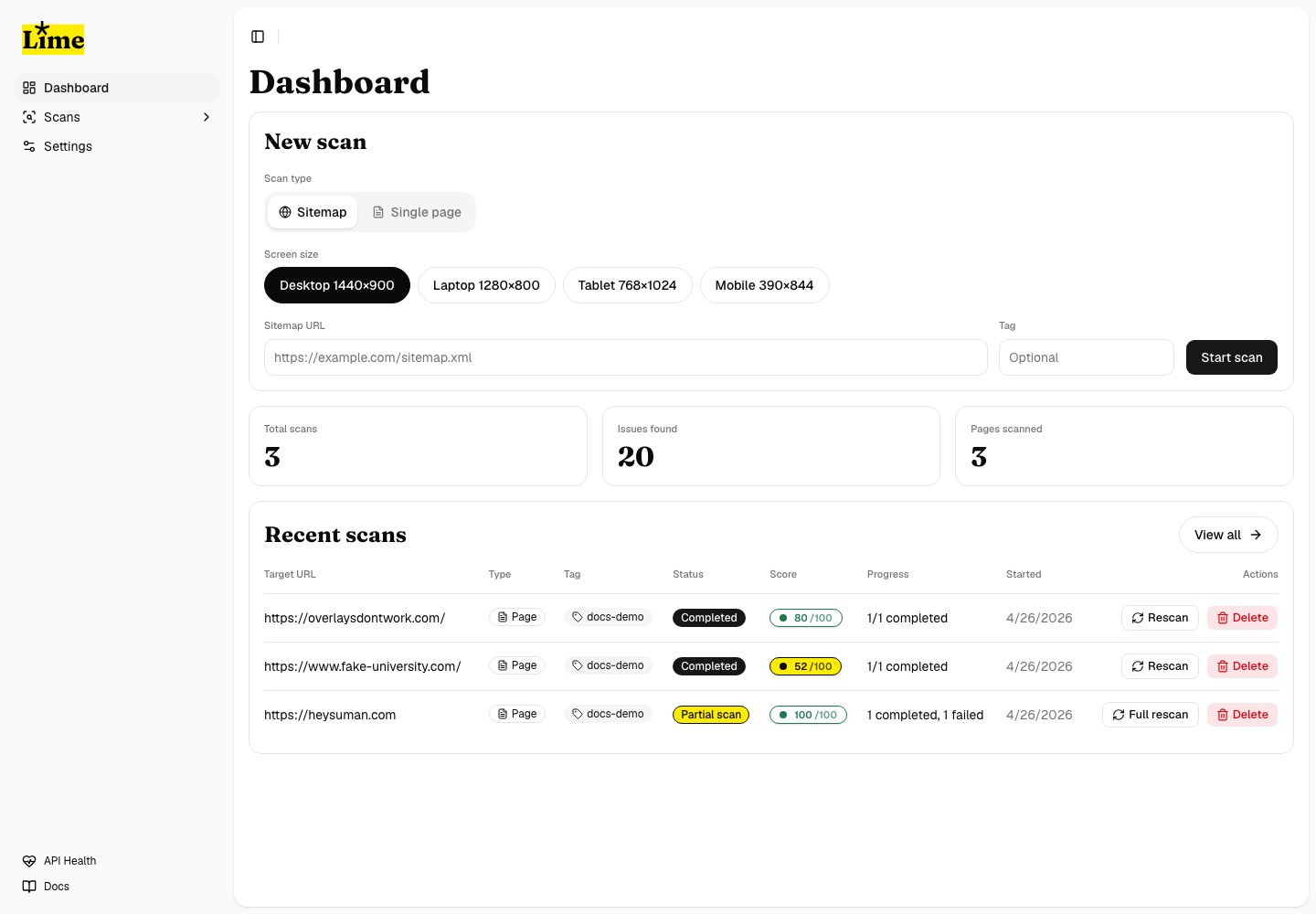Open Settings via its sidebar icon
Screen dimensions: 1316x914
28,146
